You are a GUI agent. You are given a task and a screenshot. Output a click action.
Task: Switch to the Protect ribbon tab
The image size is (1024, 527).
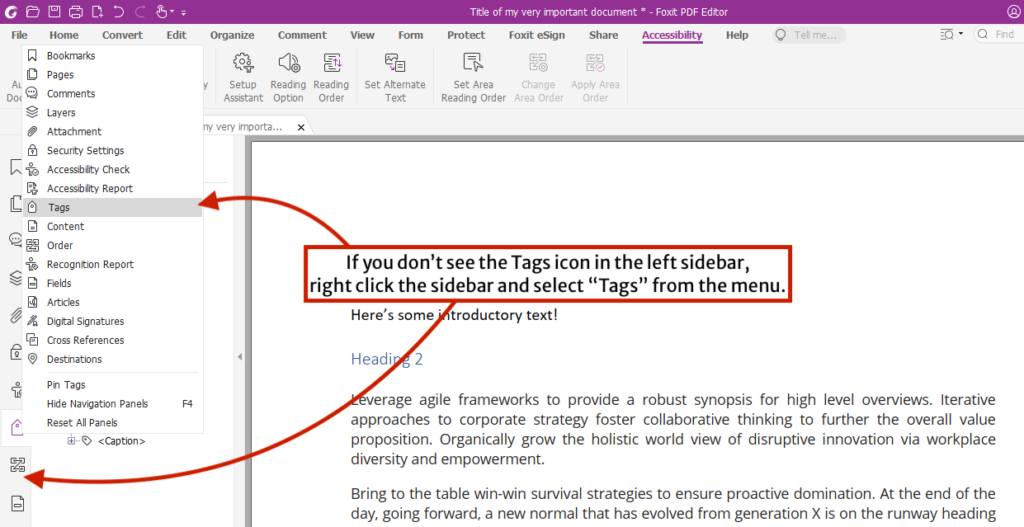coord(466,35)
